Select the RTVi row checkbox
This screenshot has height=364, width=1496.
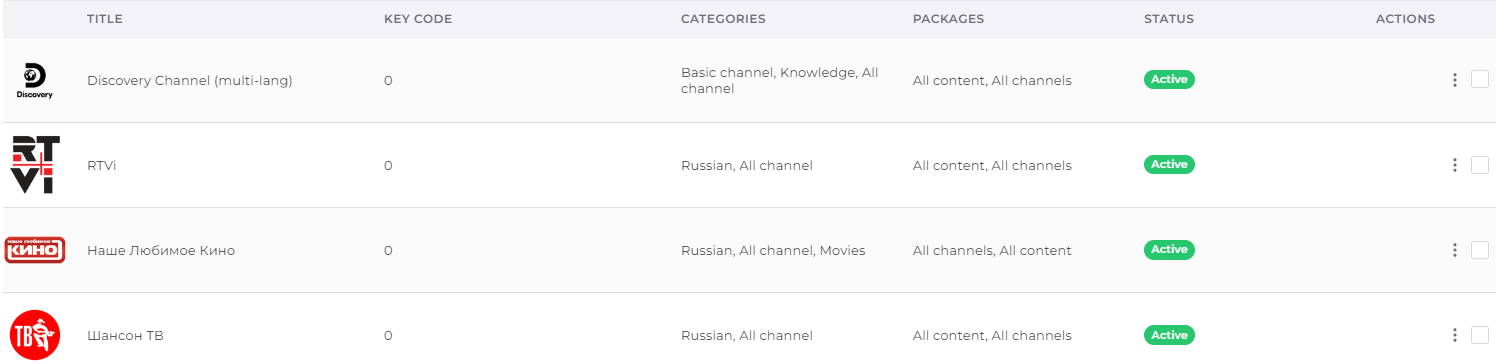[1480, 165]
